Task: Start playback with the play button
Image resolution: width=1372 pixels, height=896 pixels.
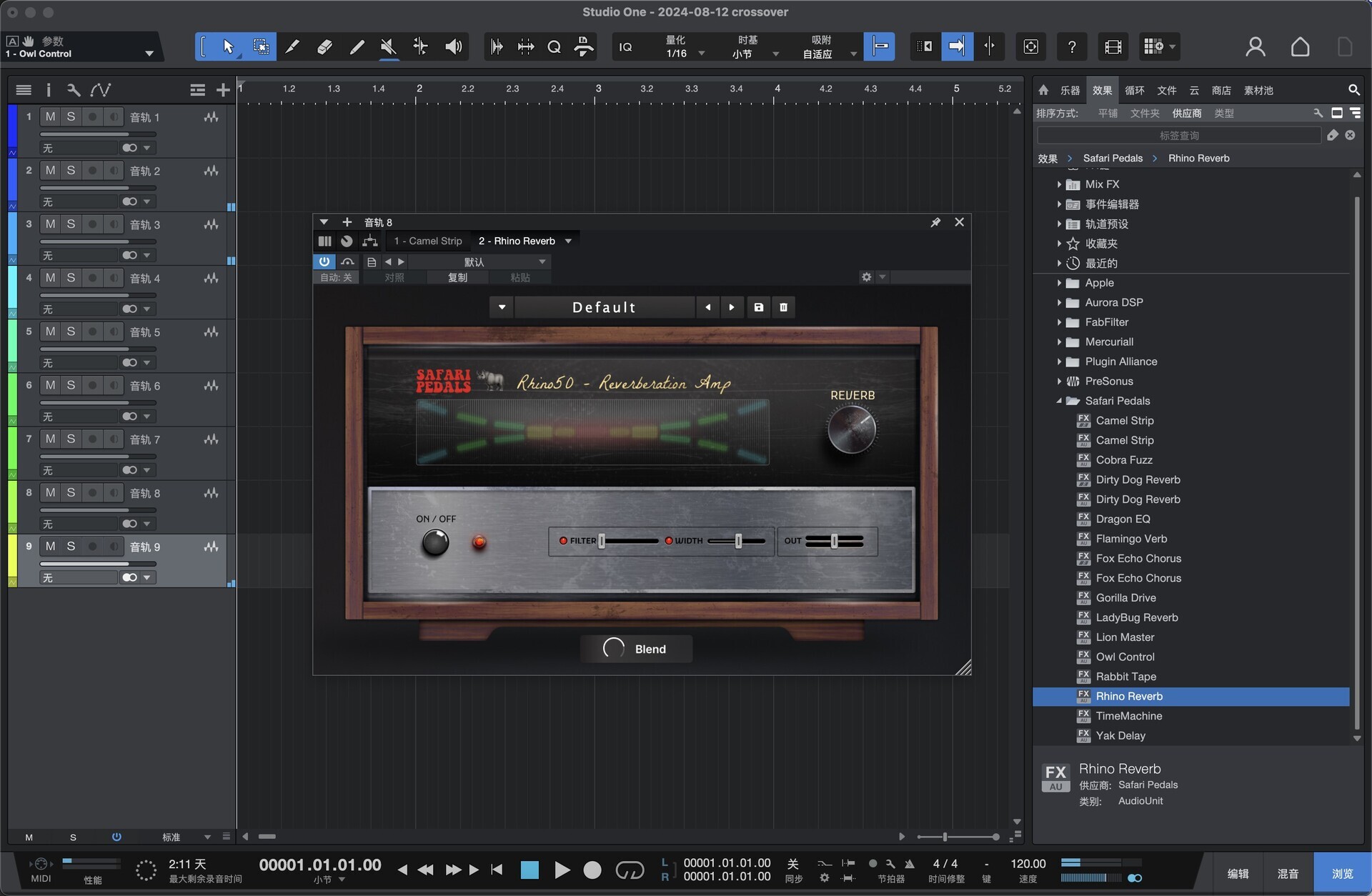Action: pyautogui.click(x=562, y=870)
